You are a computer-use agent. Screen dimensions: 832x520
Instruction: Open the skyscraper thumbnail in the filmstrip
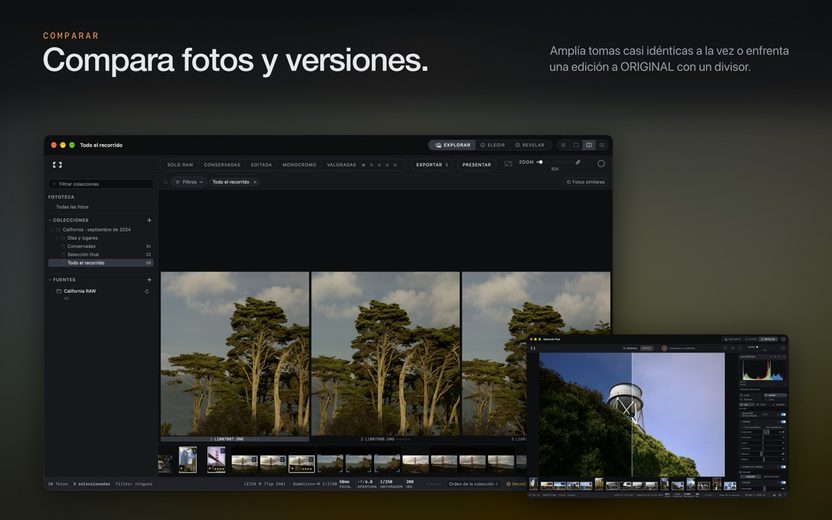coord(188,460)
